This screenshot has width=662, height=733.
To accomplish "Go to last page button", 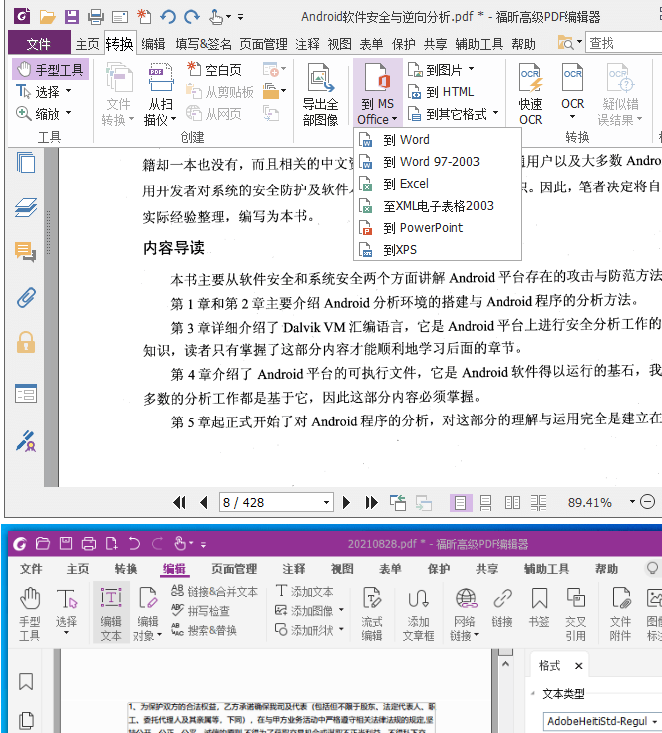I will click(372, 503).
